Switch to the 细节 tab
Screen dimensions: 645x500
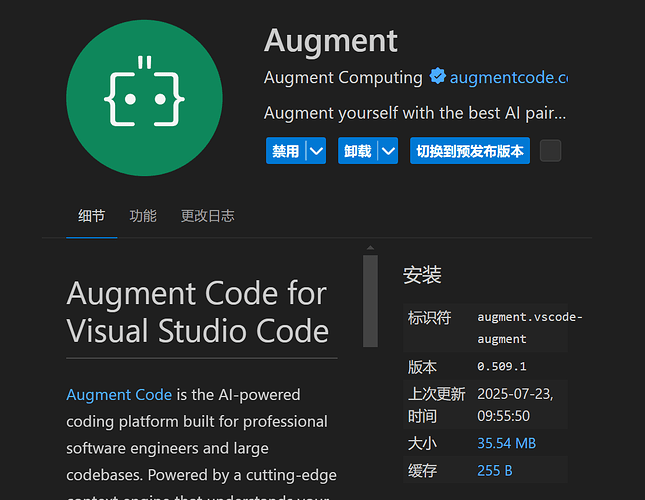click(91, 216)
